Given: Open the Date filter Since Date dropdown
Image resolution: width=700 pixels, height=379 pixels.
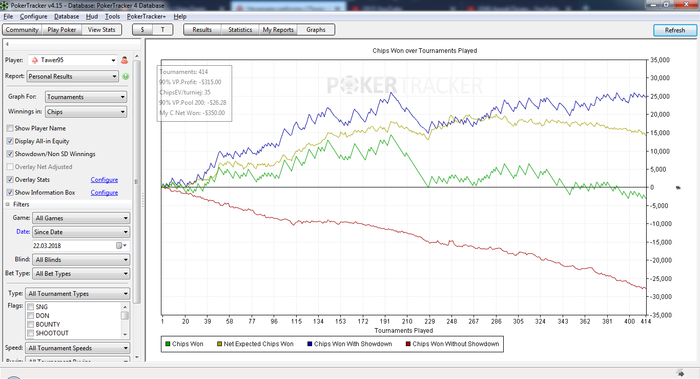Looking at the screenshot, I should (x=81, y=232).
